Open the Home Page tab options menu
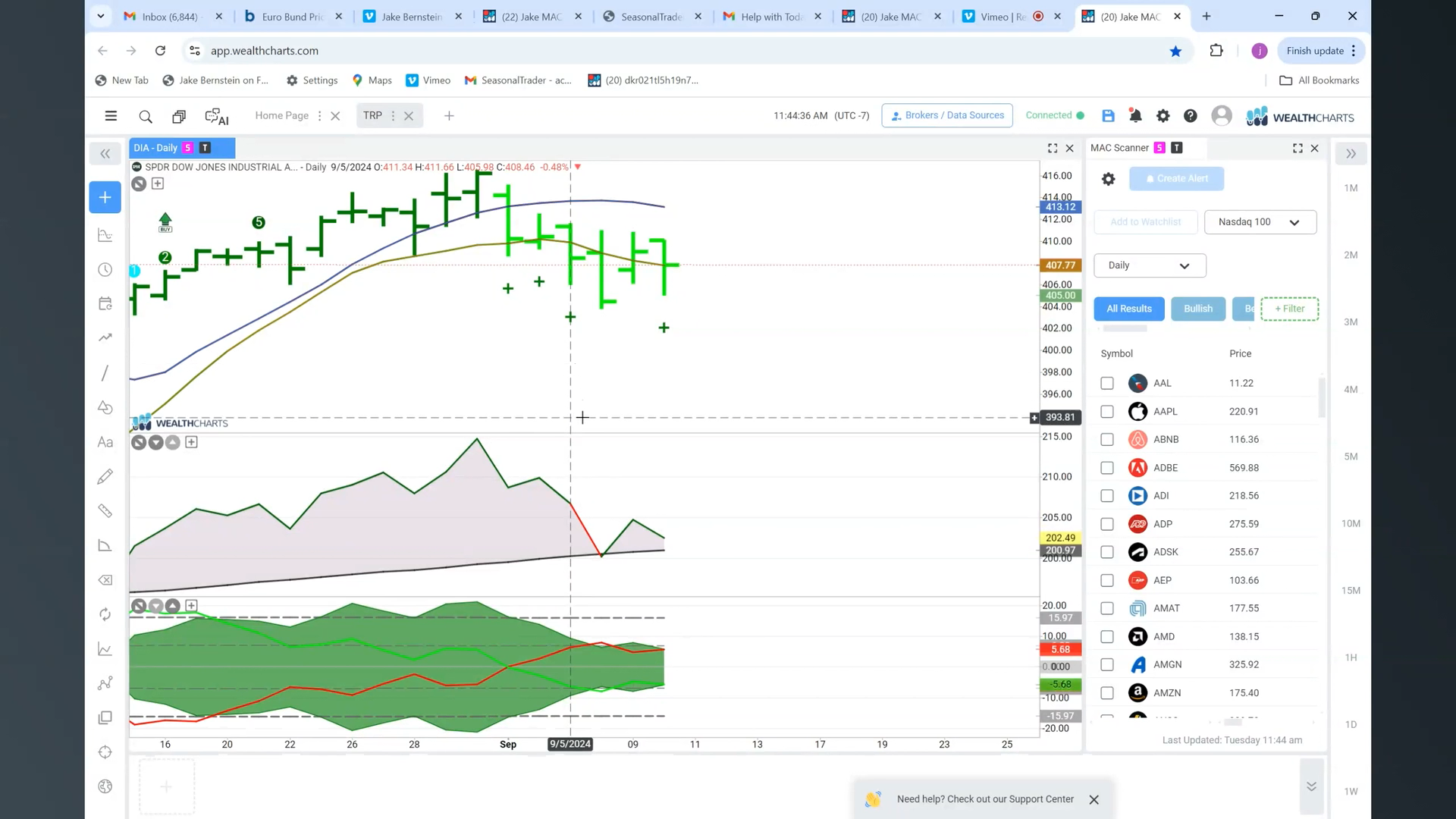The image size is (1456, 819). 319,116
